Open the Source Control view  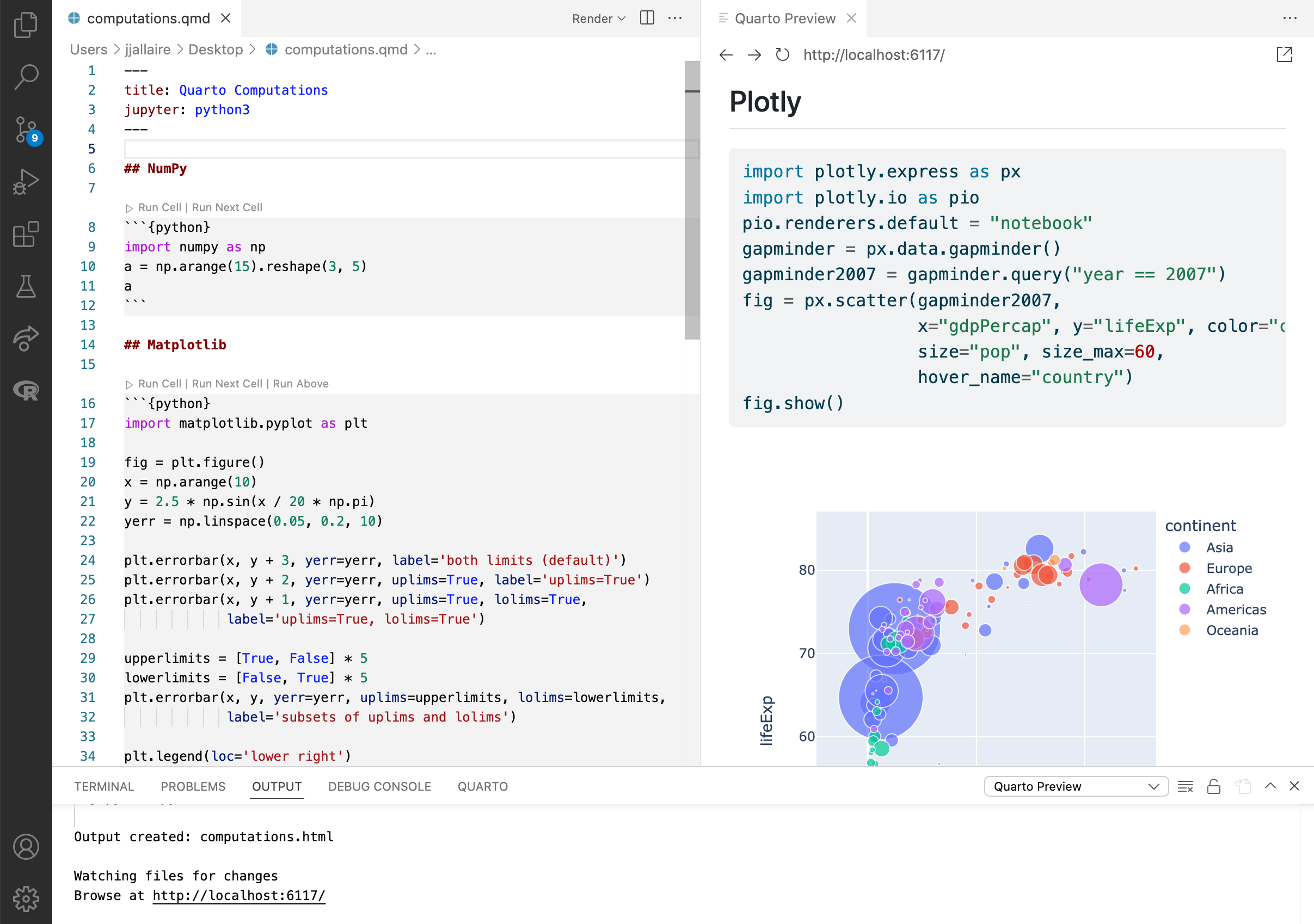tap(26, 131)
